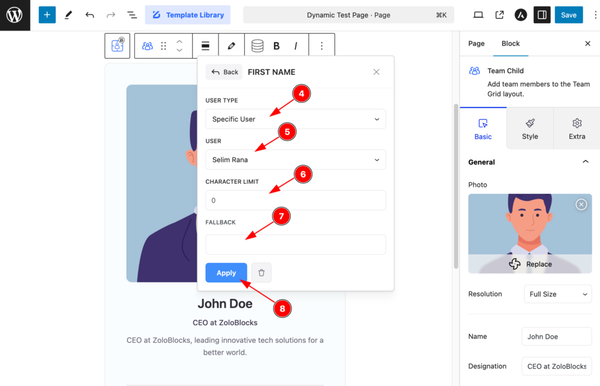Edit the Name field in sidebar

coord(557,336)
